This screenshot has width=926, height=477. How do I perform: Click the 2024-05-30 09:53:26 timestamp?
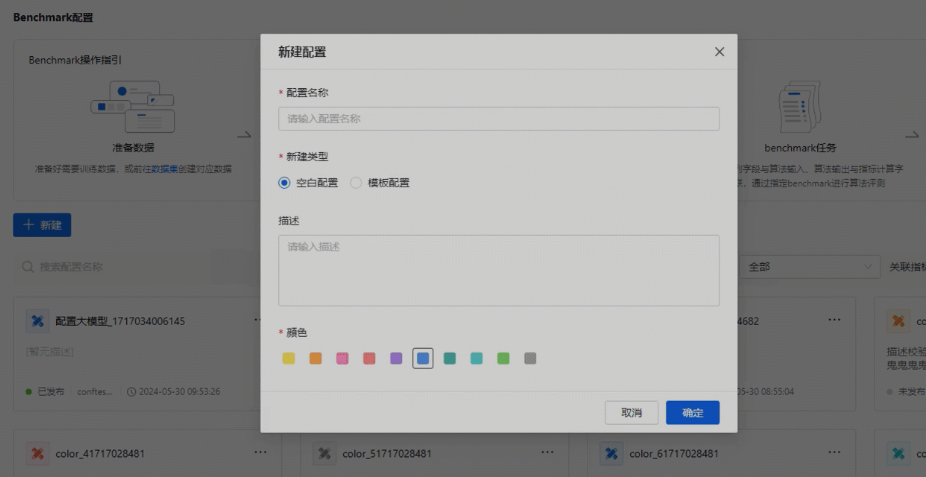click(180, 391)
